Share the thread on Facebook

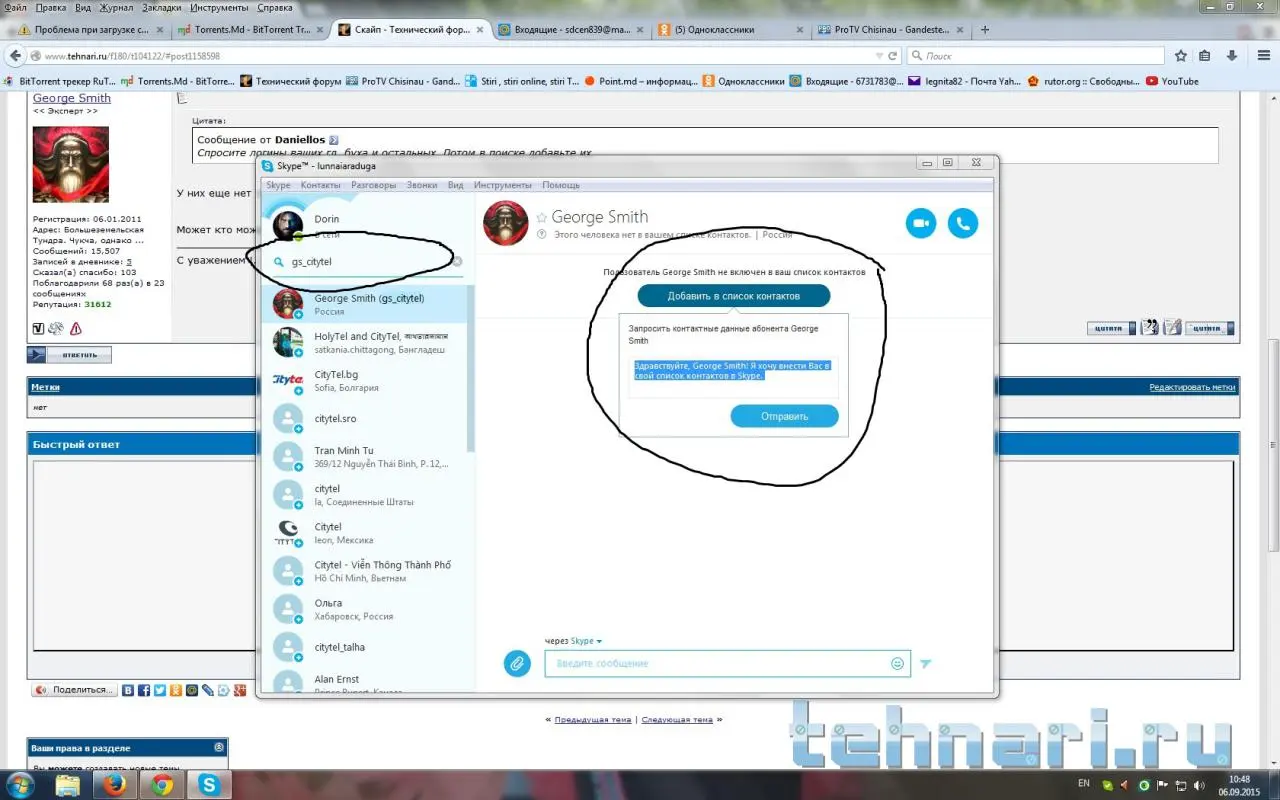point(144,690)
